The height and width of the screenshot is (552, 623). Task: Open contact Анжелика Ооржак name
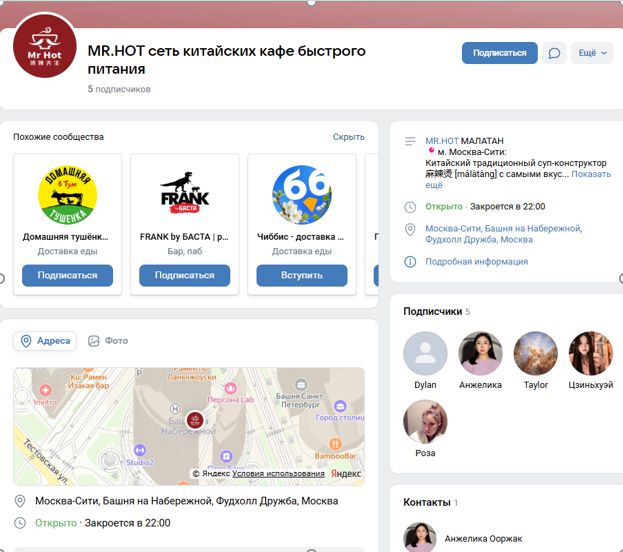click(x=483, y=539)
